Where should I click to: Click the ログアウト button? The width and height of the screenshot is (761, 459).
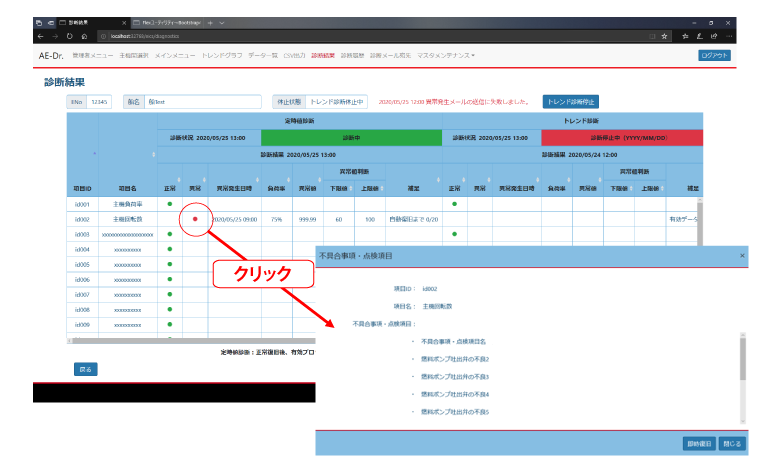714,55
